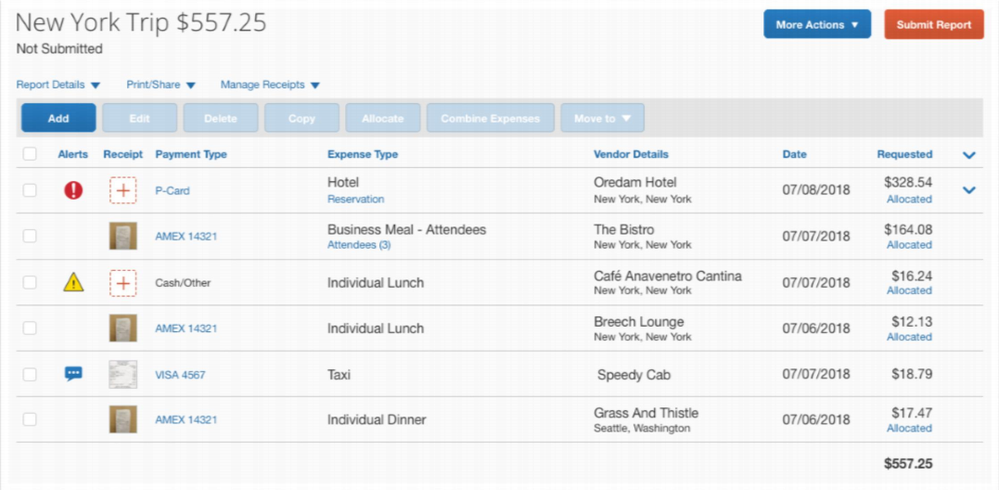The image size is (999, 490).
Task: Click the VISA 4567 payment link
Action: click(180, 375)
